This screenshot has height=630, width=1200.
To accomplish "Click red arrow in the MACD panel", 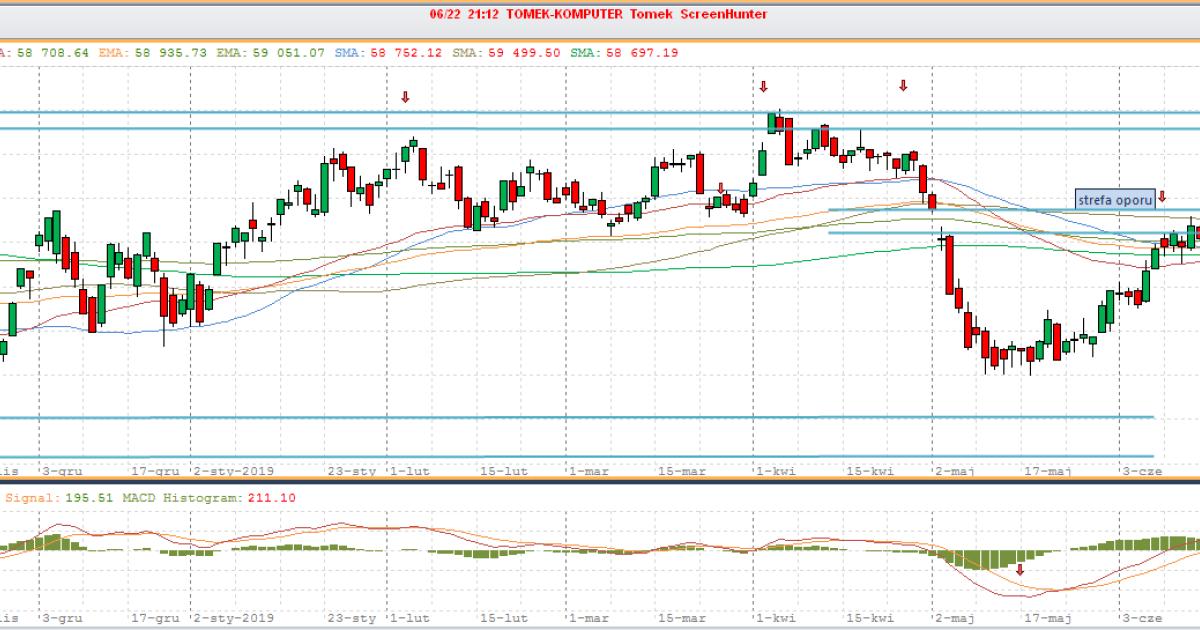I will click(x=1020, y=570).
